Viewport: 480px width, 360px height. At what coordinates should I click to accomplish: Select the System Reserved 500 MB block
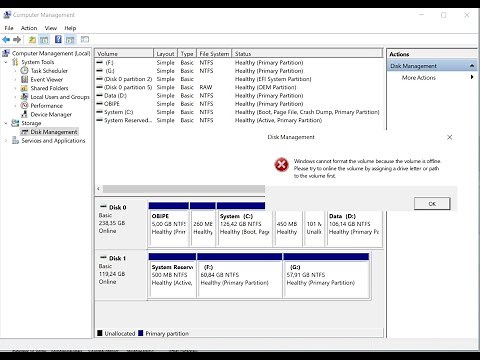[x=172, y=276]
